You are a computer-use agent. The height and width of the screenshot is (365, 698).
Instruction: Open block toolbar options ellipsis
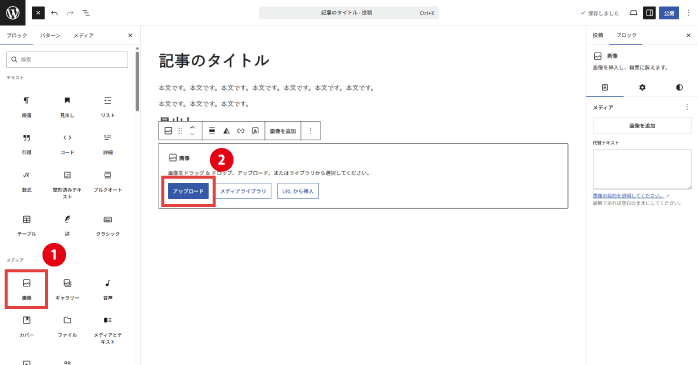(310, 131)
